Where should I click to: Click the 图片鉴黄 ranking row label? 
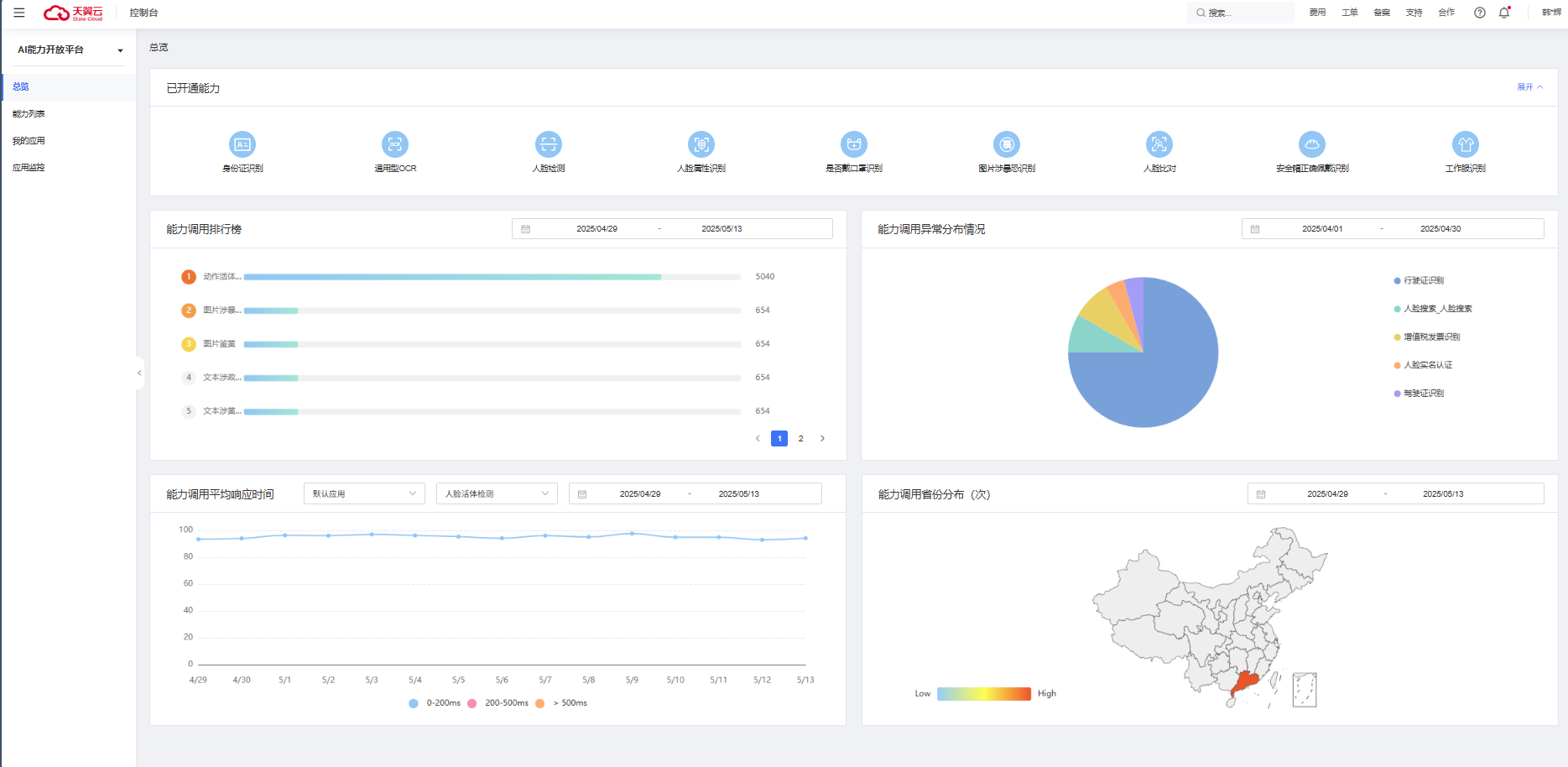point(220,344)
